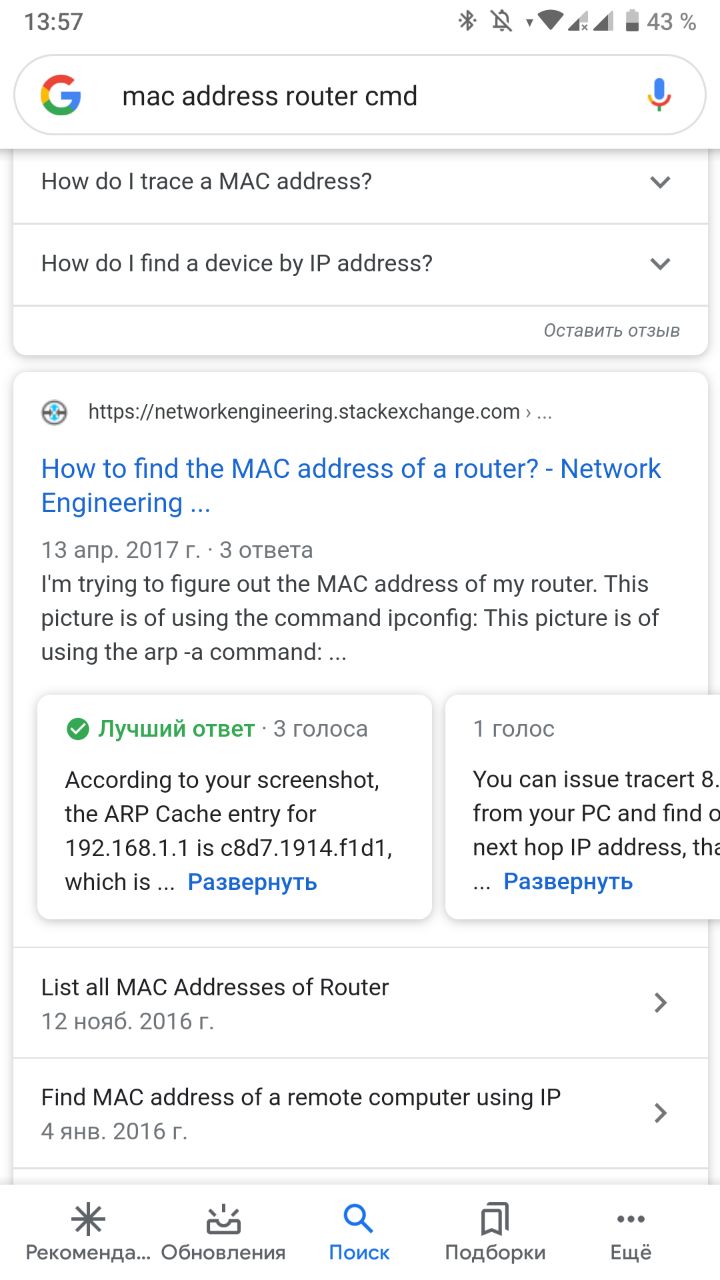Tap the battery indicator in status bar
Viewport: 720px width, 1280px height.
coord(632,21)
